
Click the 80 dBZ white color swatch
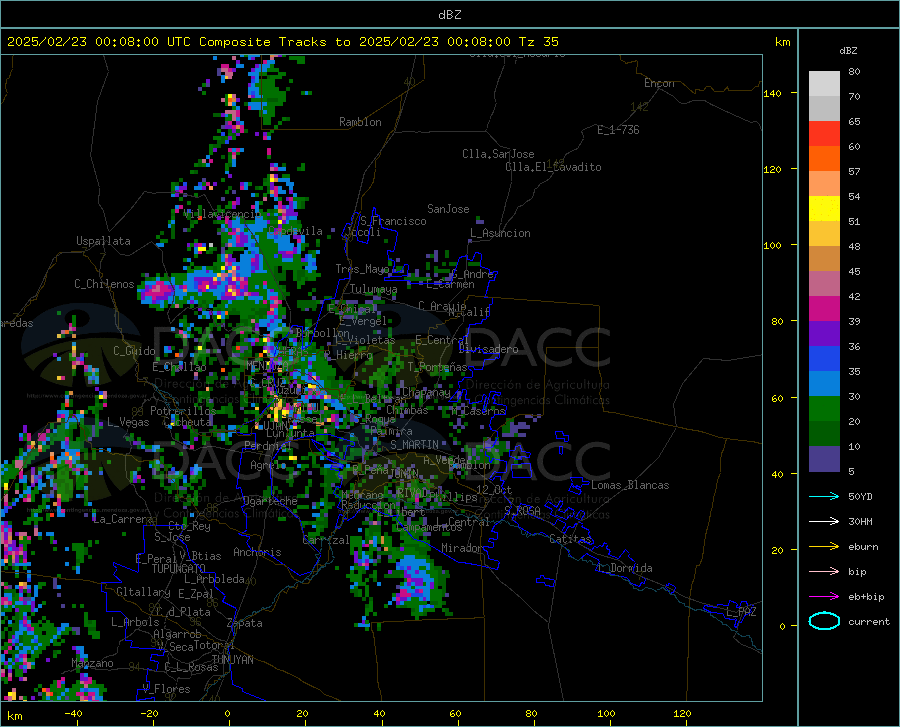pos(824,83)
